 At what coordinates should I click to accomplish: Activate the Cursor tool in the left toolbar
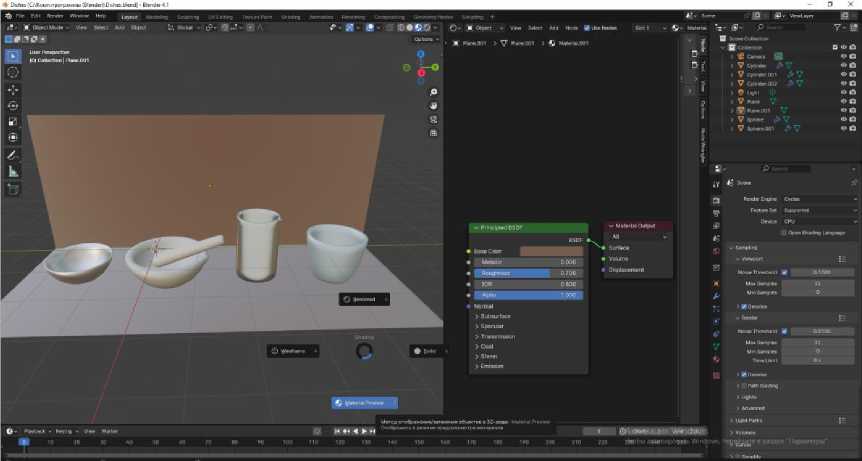point(13,72)
